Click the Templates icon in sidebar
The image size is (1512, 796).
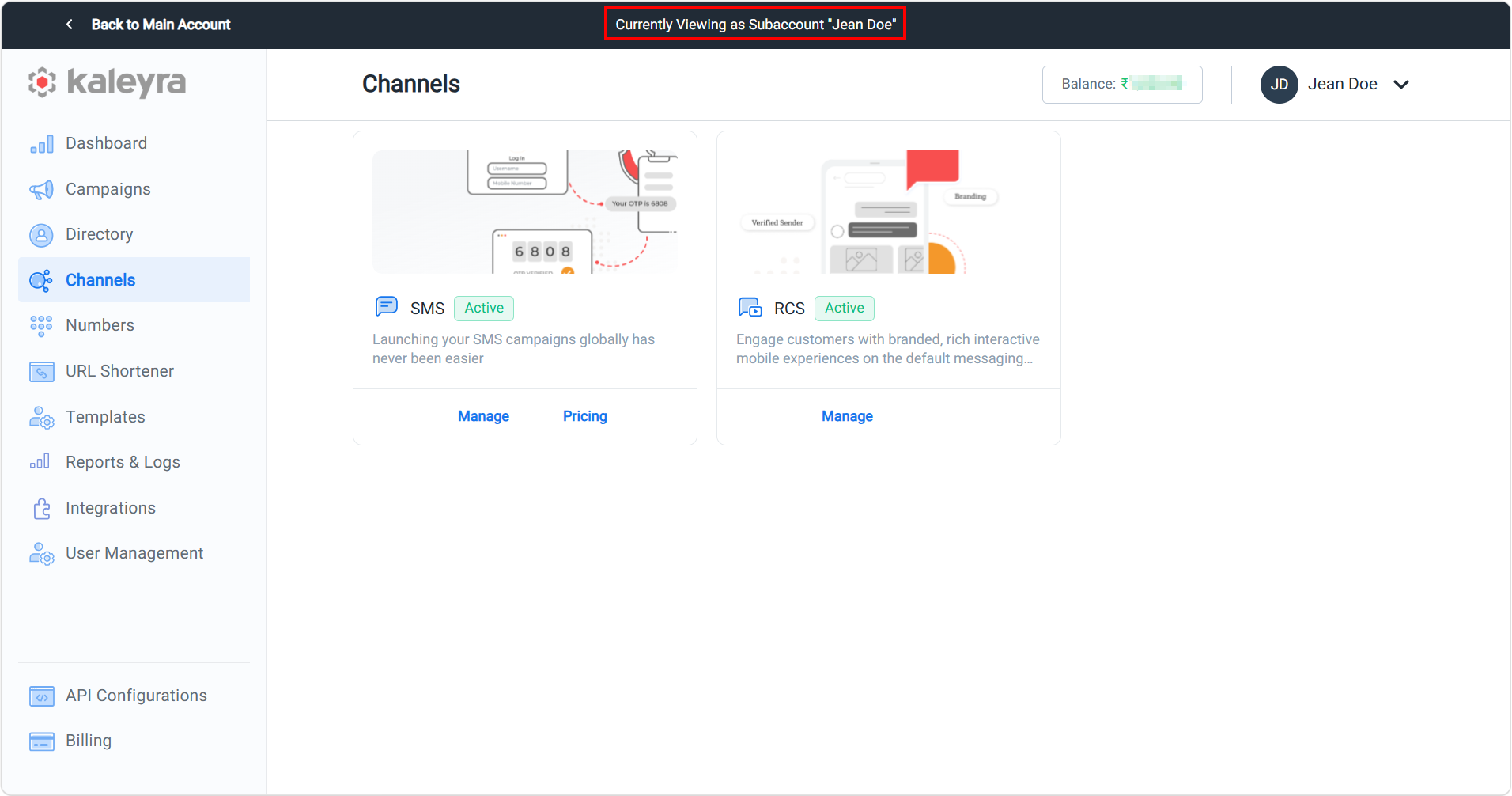(42, 418)
